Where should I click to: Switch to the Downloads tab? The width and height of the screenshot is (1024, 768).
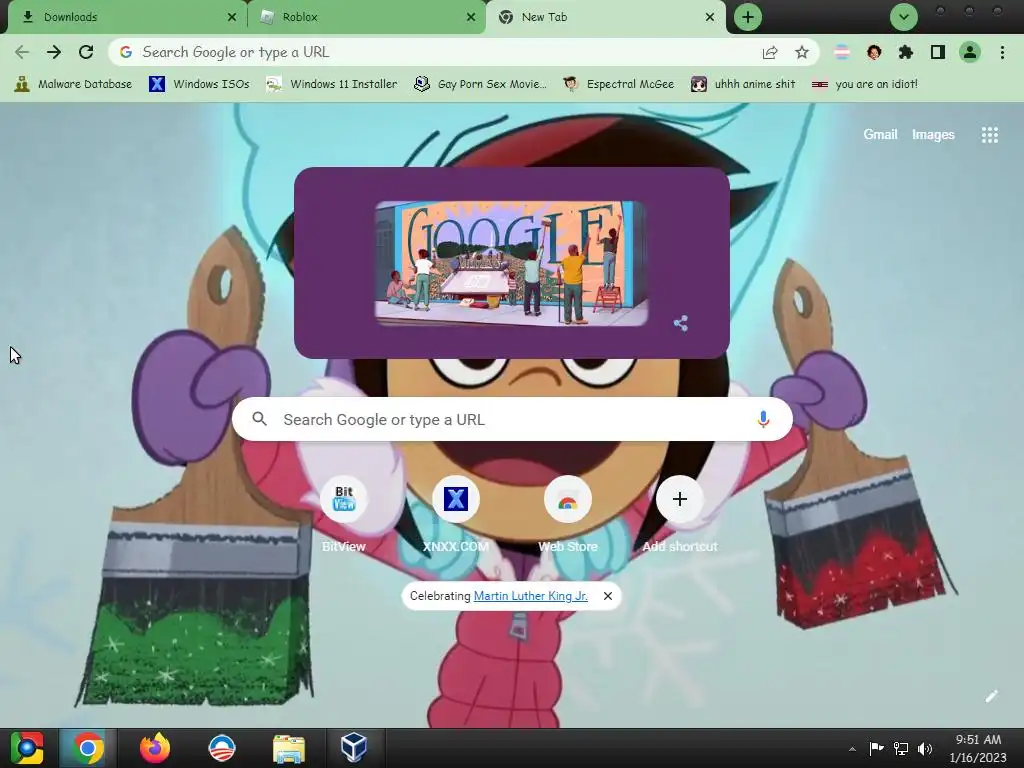coord(124,17)
